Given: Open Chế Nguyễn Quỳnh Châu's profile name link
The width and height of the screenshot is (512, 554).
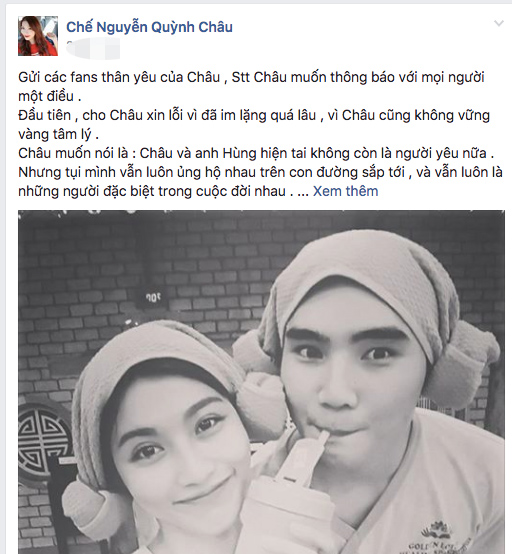Looking at the screenshot, I should tap(149, 27).
